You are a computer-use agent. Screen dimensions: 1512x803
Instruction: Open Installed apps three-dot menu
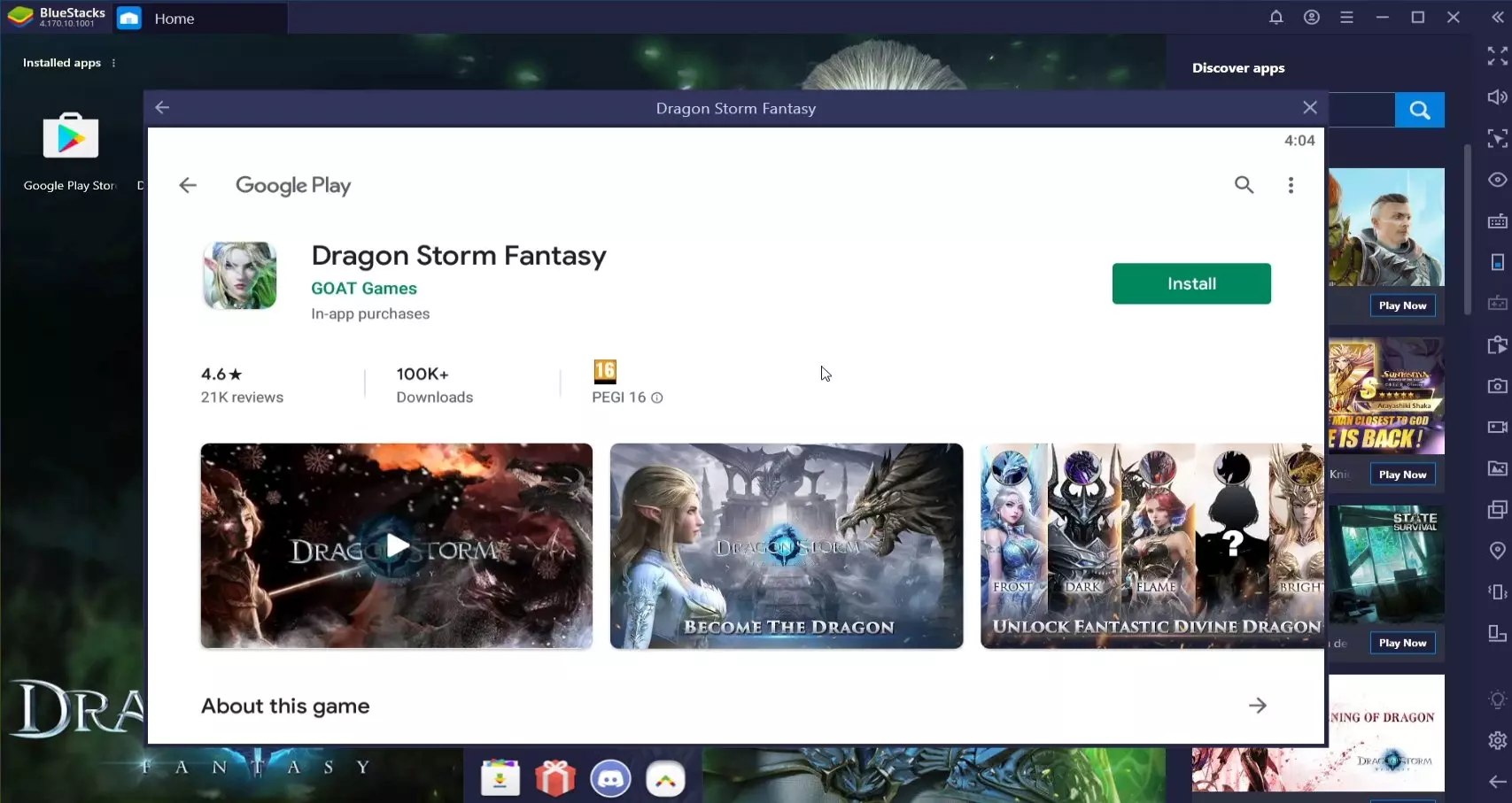coord(113,63)
